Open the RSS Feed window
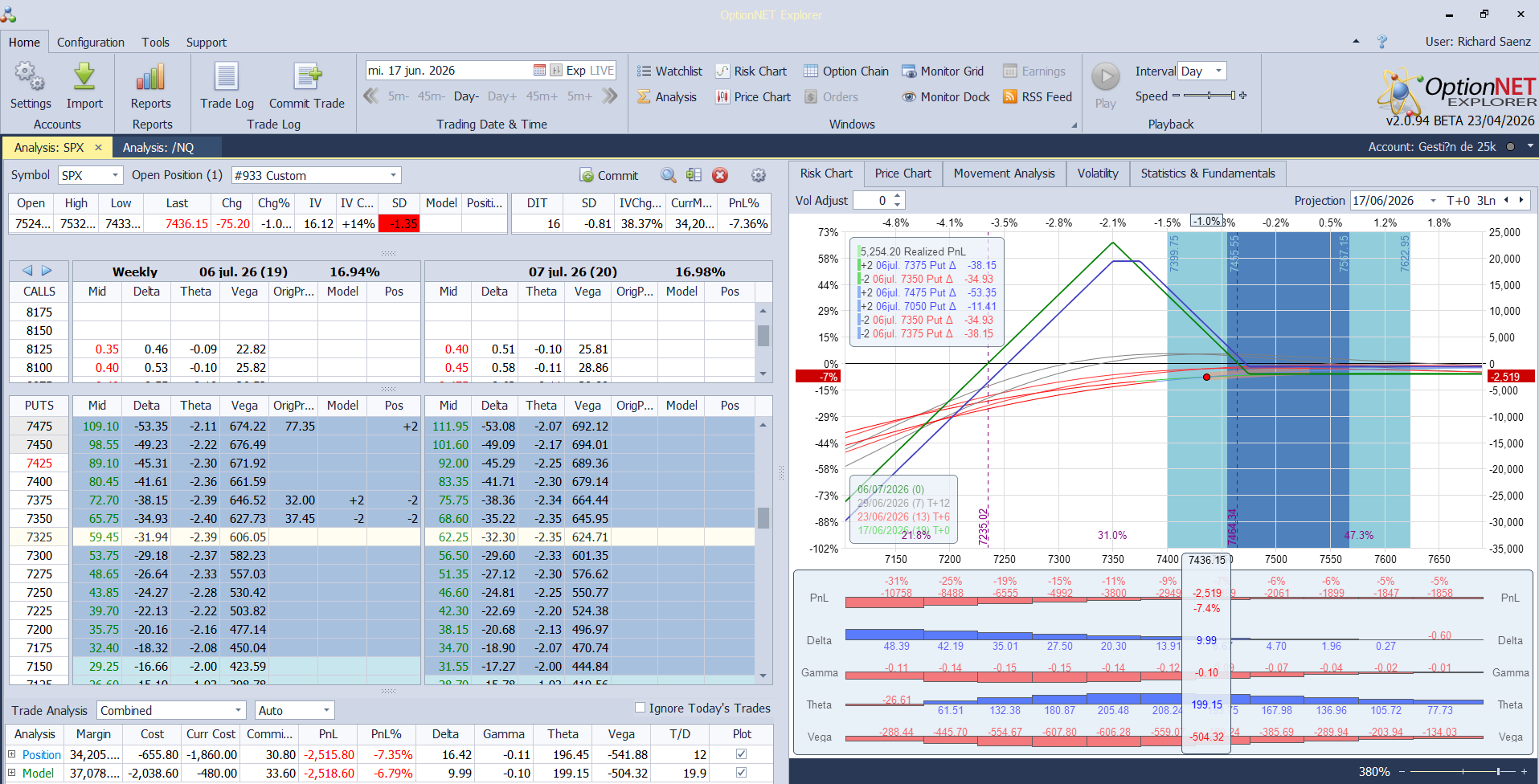Screen dimensions: 1539x784 point(1038,97)
